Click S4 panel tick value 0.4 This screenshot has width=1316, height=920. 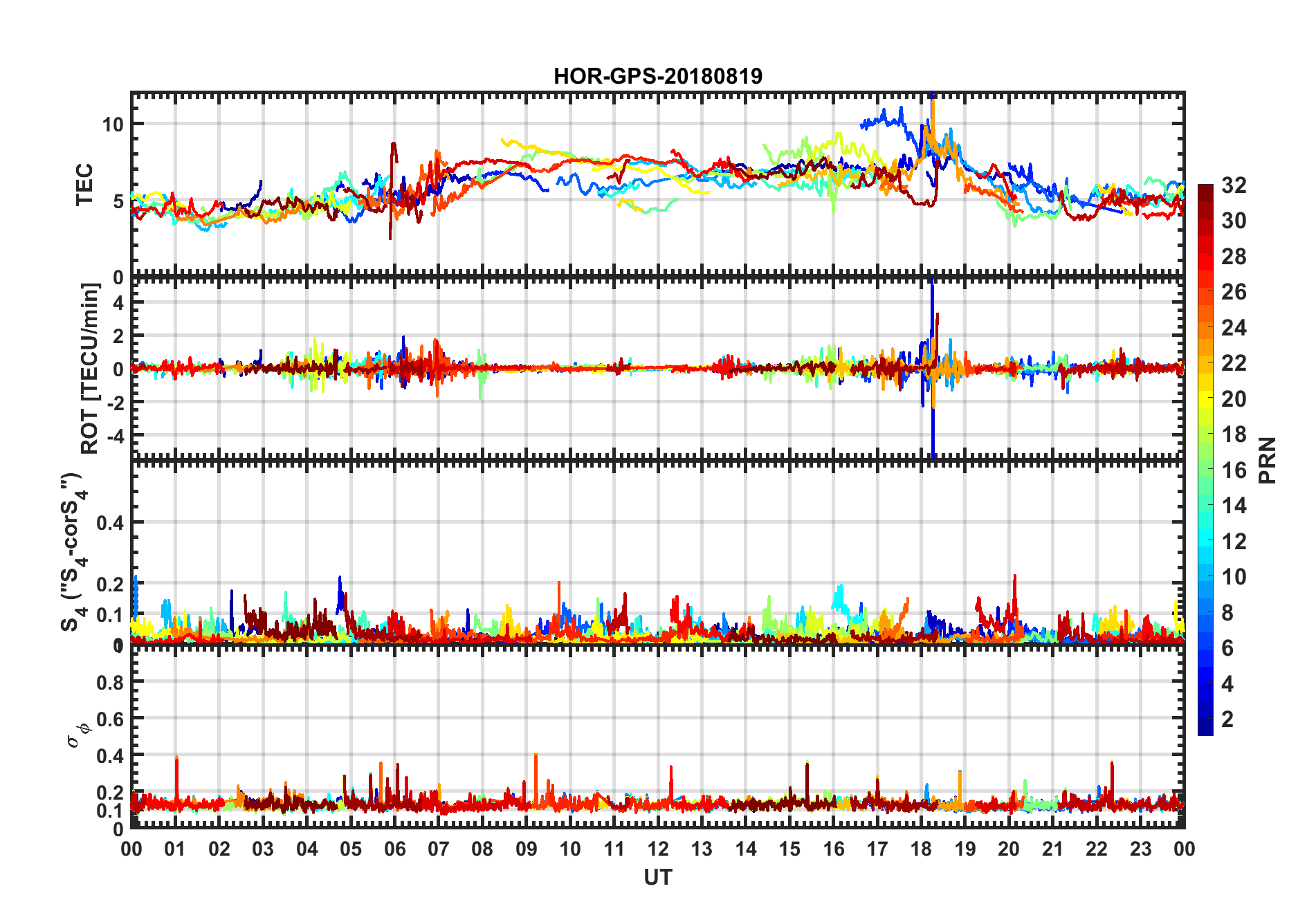(111, 523)
